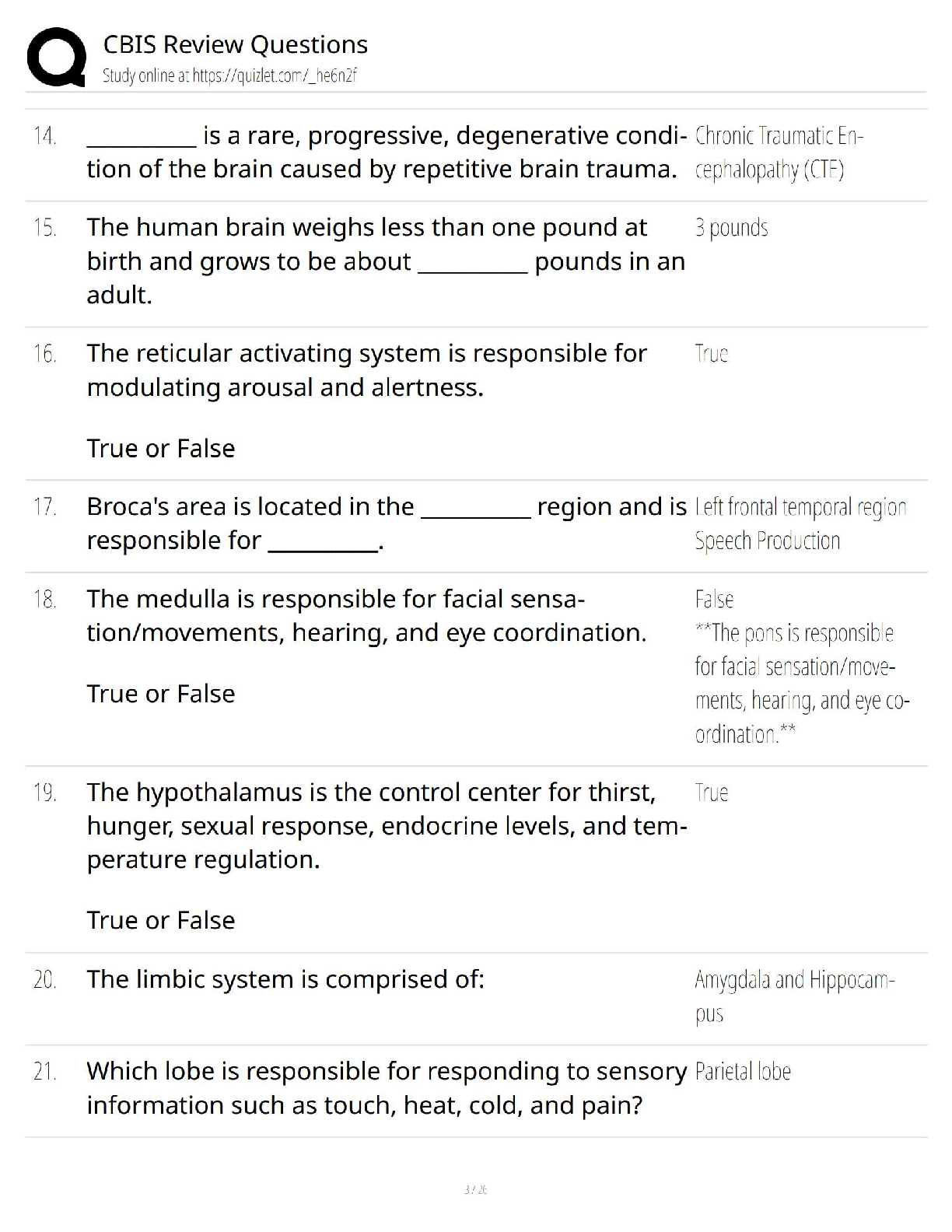Click the page number at the bottom
Viewport: 952px width, 1232px height.
pos(475,1189)
